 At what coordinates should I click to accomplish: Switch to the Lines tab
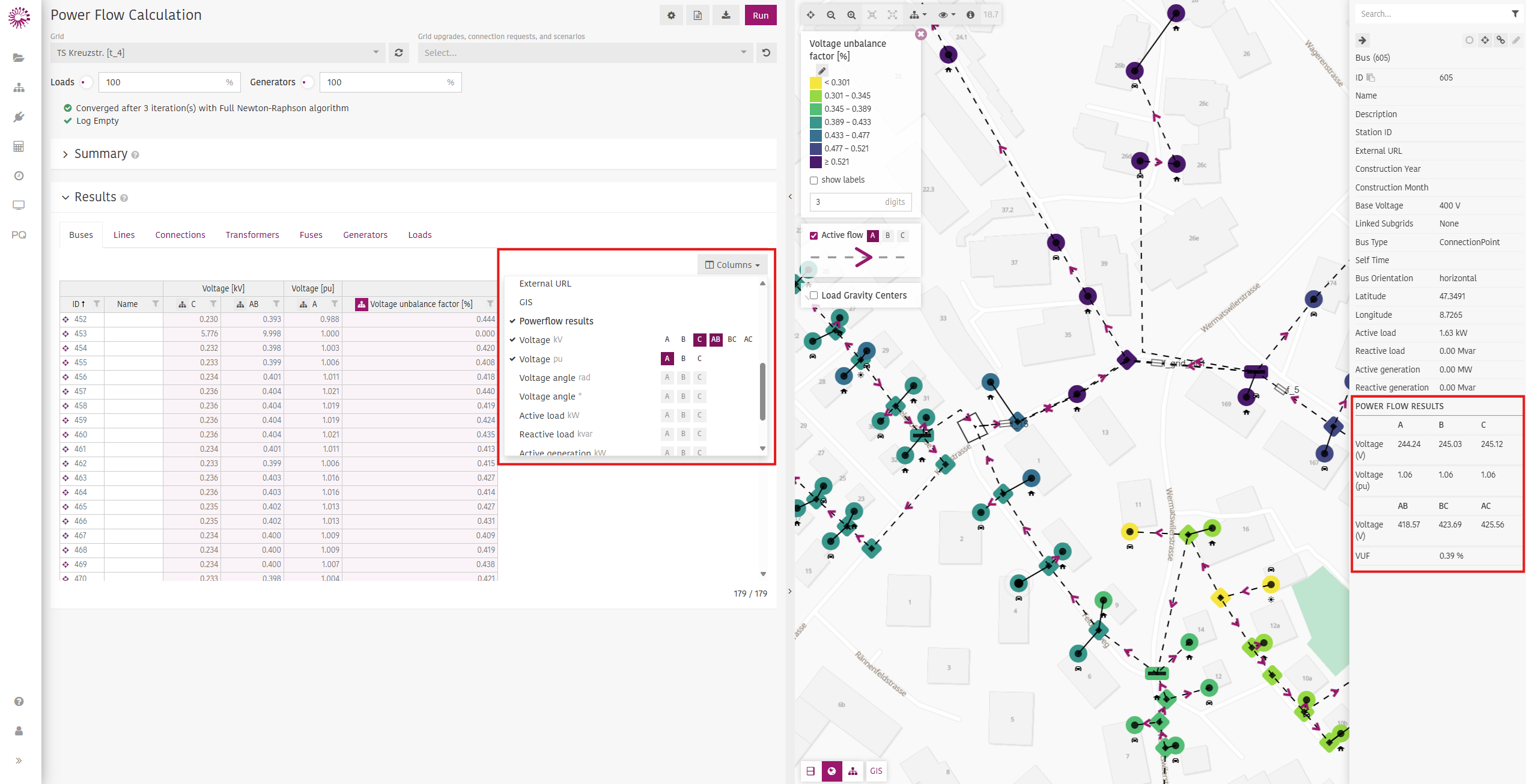click(124, 235)
